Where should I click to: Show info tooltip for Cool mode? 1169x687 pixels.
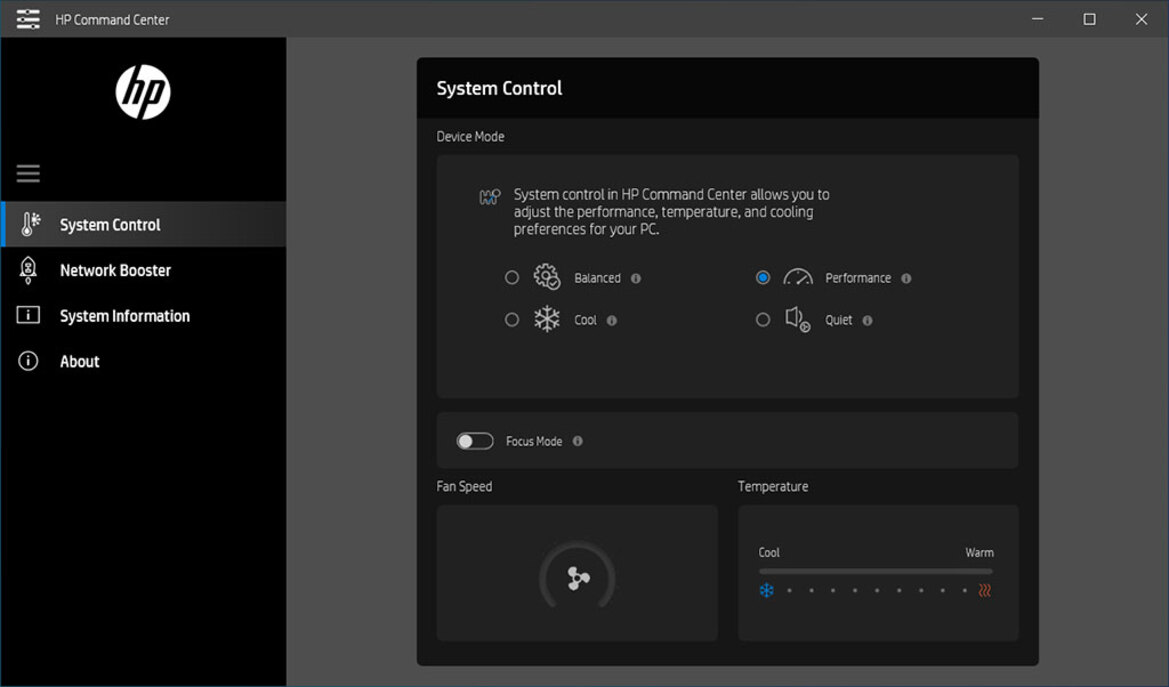pyautogui.click(x=611, y=320)
